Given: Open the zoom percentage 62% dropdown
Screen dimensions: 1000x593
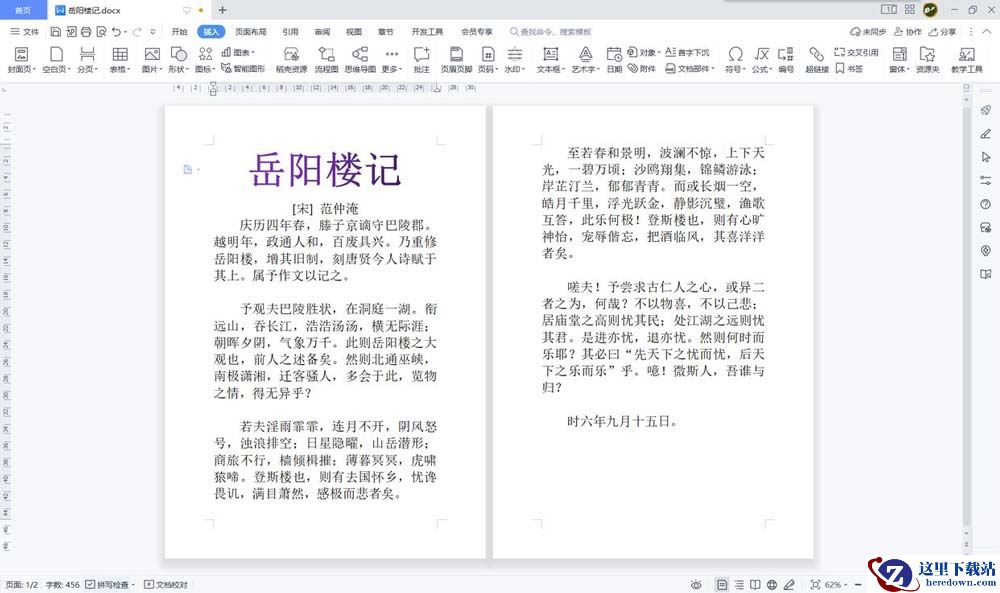Looking at the screenshot, I should point(836,584).
